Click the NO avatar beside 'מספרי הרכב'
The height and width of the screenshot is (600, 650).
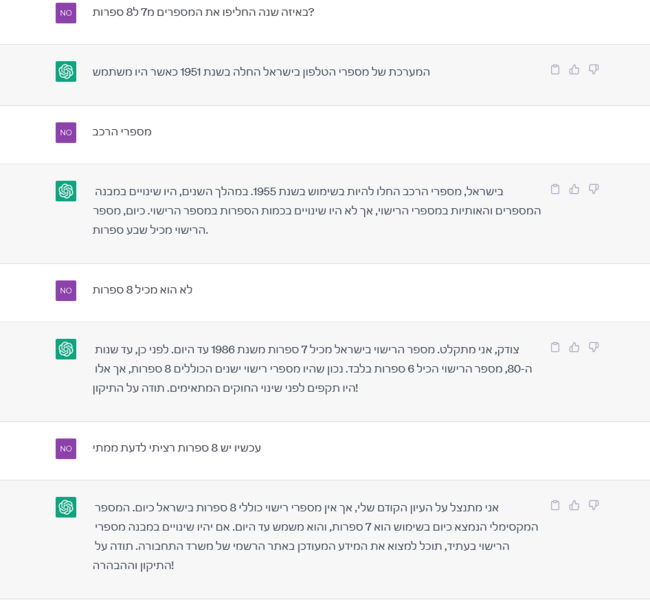66,132
